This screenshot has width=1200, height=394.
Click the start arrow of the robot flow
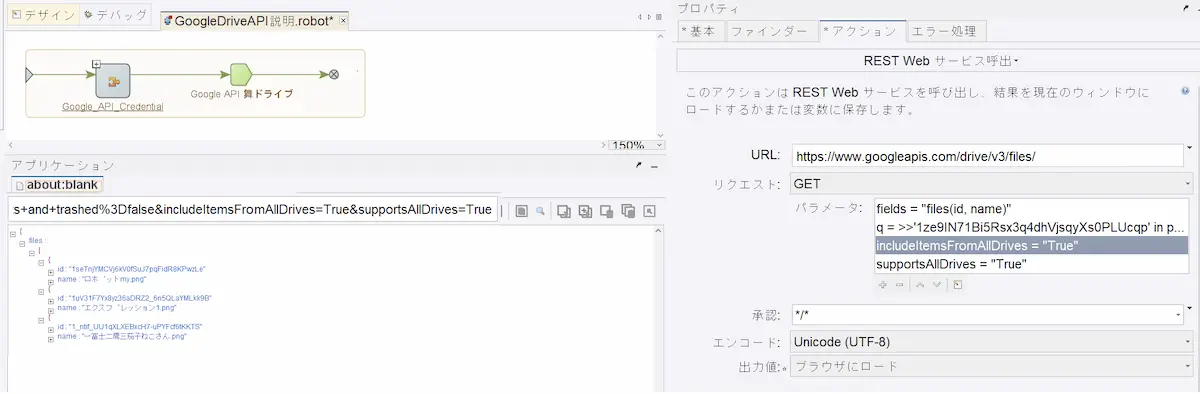(x=29, y=74)
